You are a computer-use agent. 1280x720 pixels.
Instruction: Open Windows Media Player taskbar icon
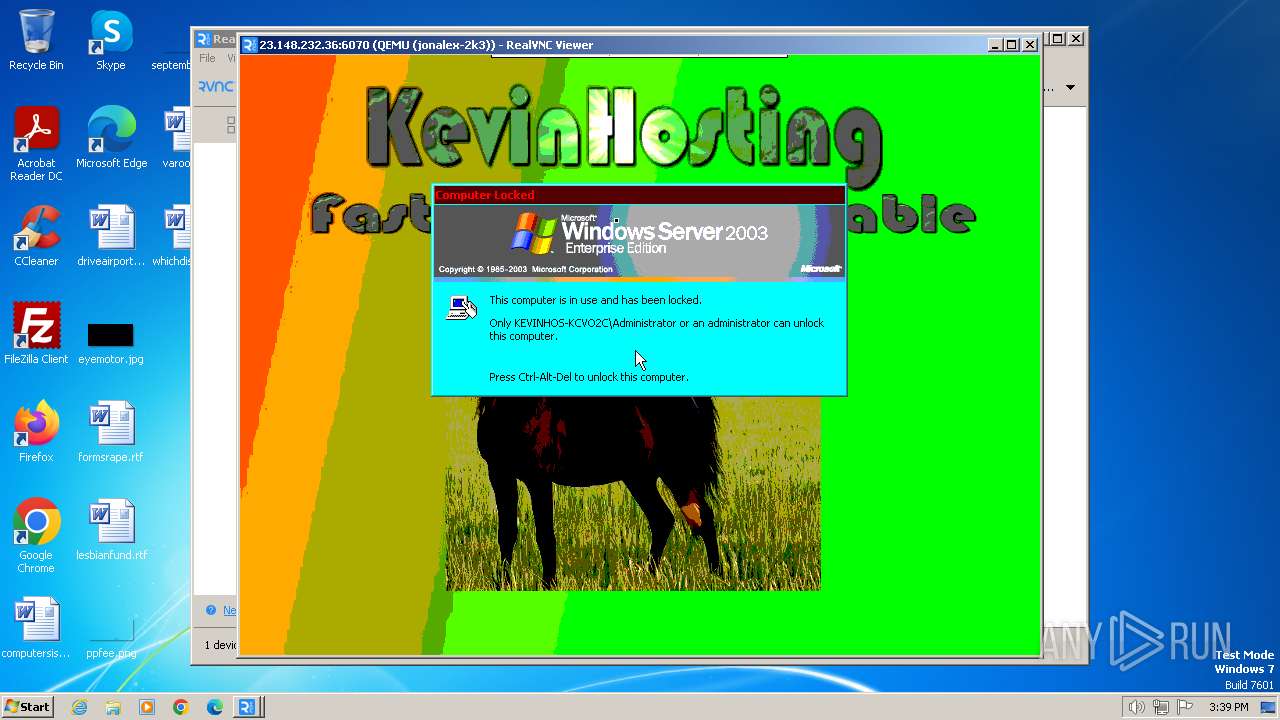[x=147, y=707]
